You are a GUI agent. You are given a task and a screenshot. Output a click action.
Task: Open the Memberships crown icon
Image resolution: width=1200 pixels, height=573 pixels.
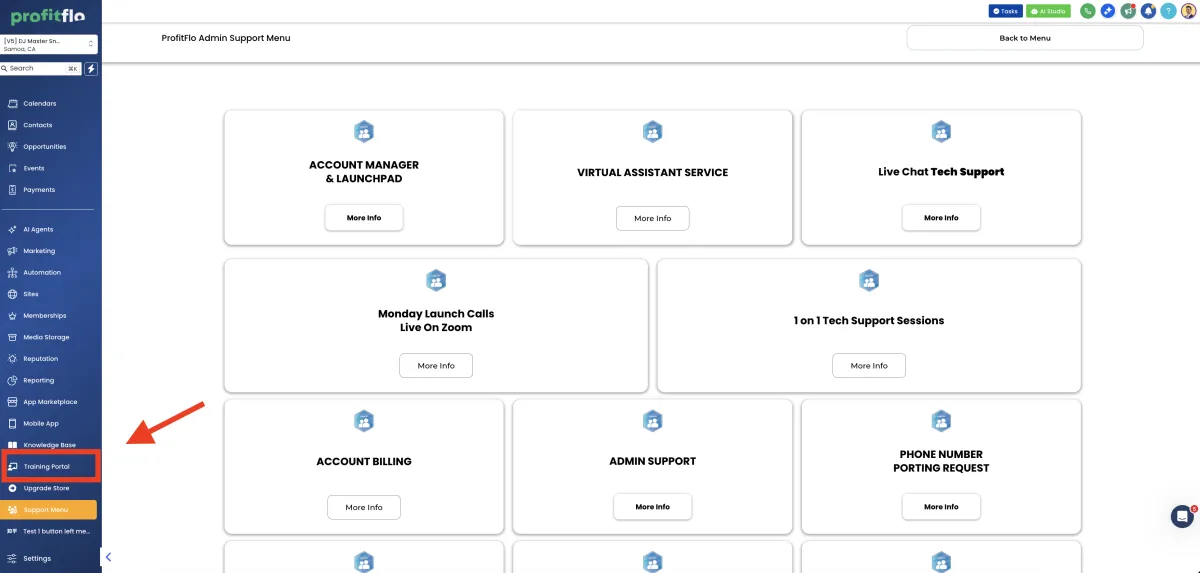pos(12,316)
